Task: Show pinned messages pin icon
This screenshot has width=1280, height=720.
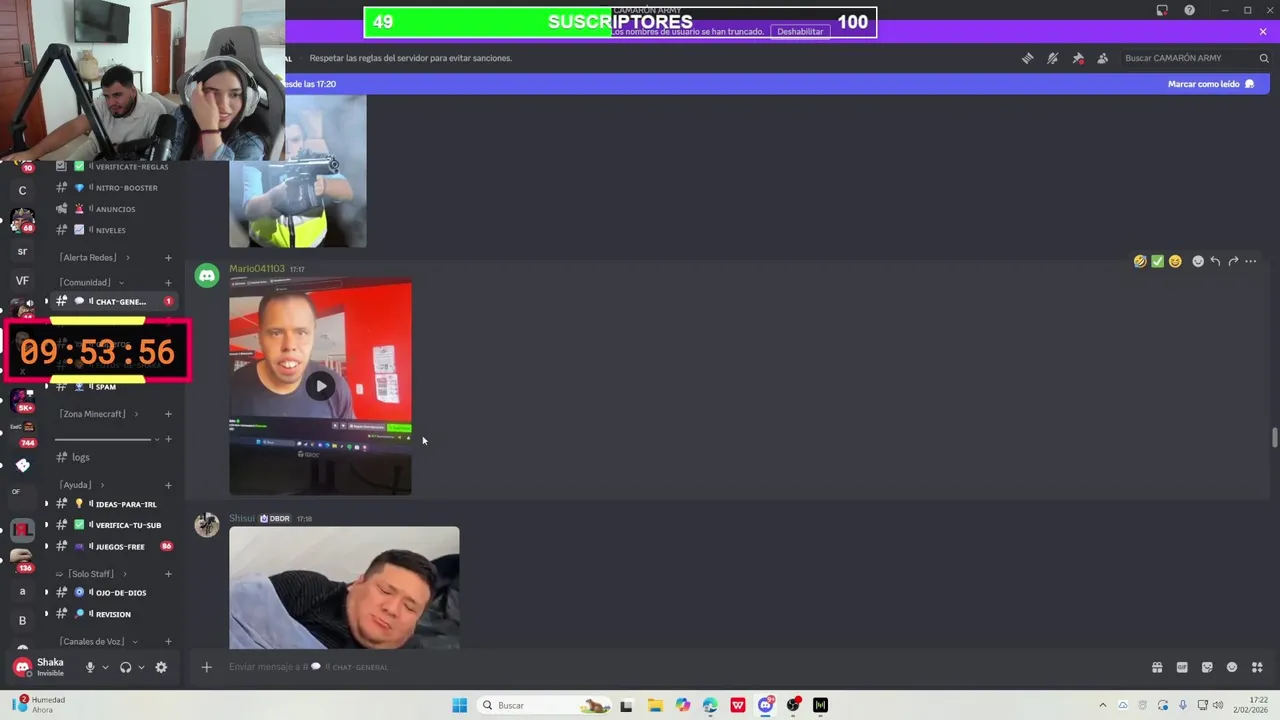Action: 1078,58
